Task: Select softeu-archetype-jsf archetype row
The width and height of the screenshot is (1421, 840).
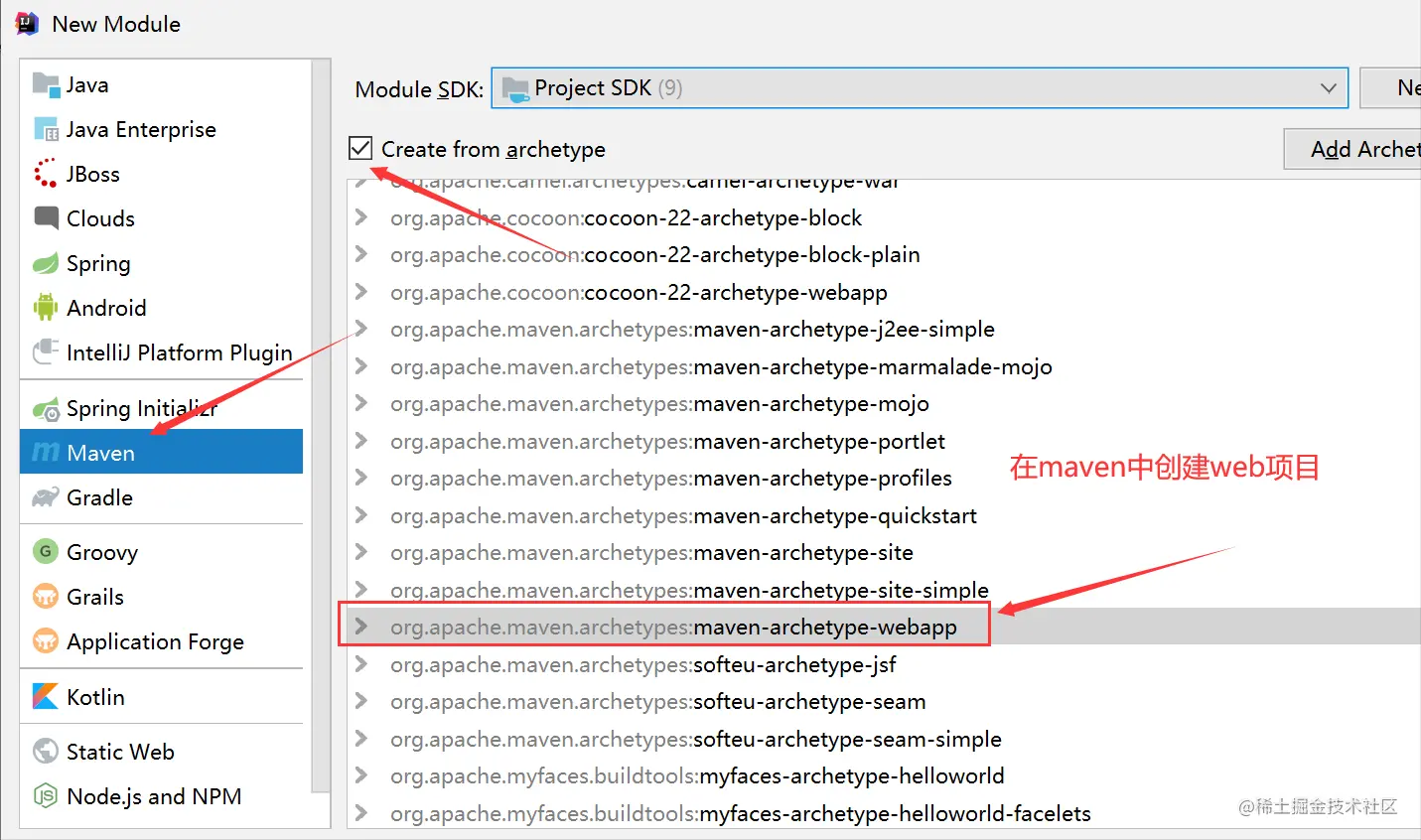Action: click(884, 664)
